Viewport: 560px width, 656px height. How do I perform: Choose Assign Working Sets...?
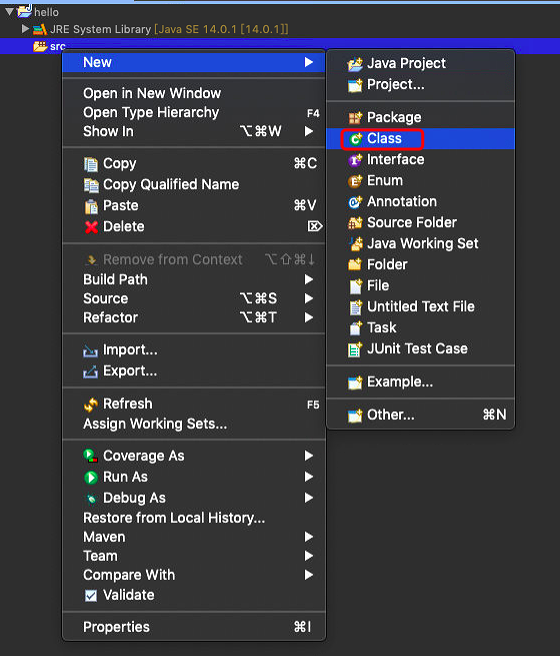(193, 424)
